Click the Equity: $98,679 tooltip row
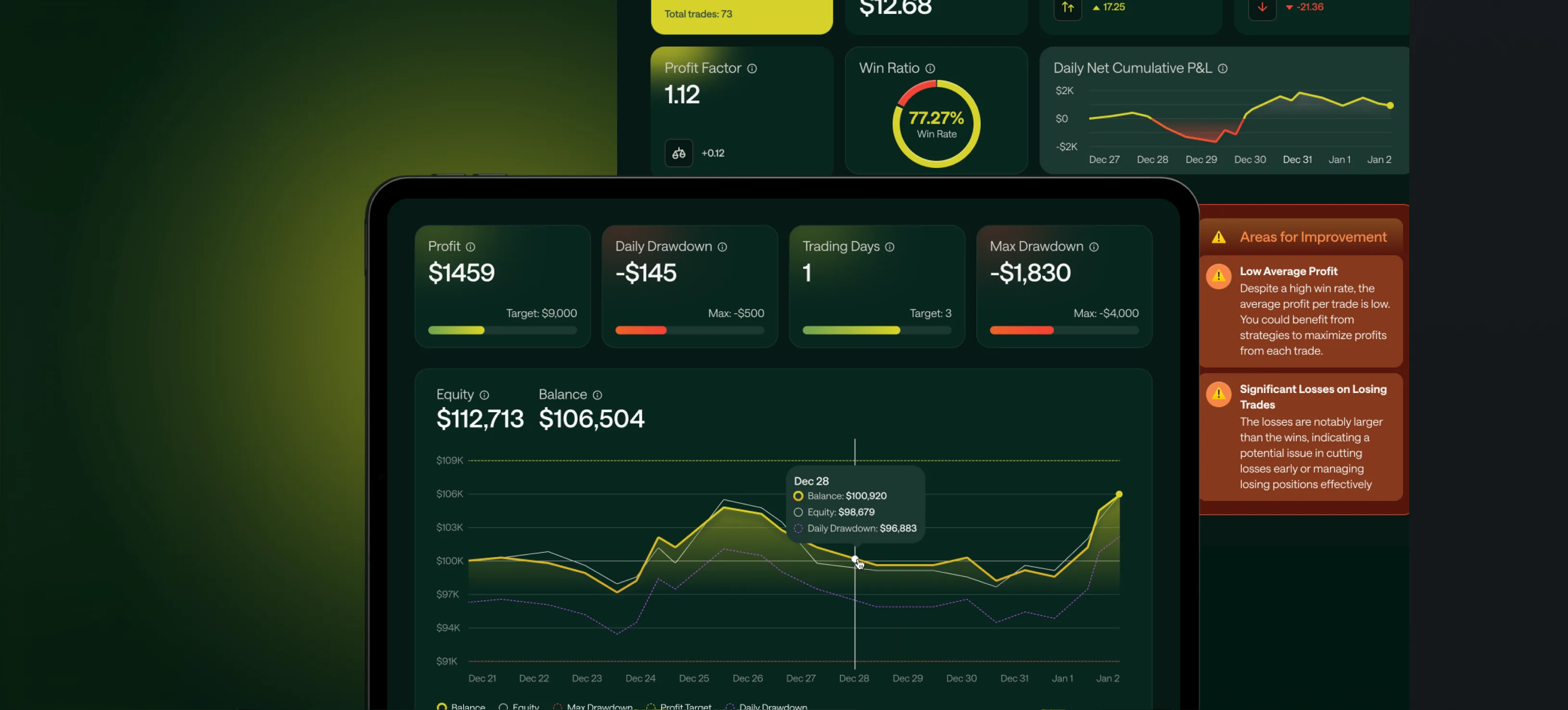Image resolution: width=1568 pixels, height=710 pixels. 834,513
